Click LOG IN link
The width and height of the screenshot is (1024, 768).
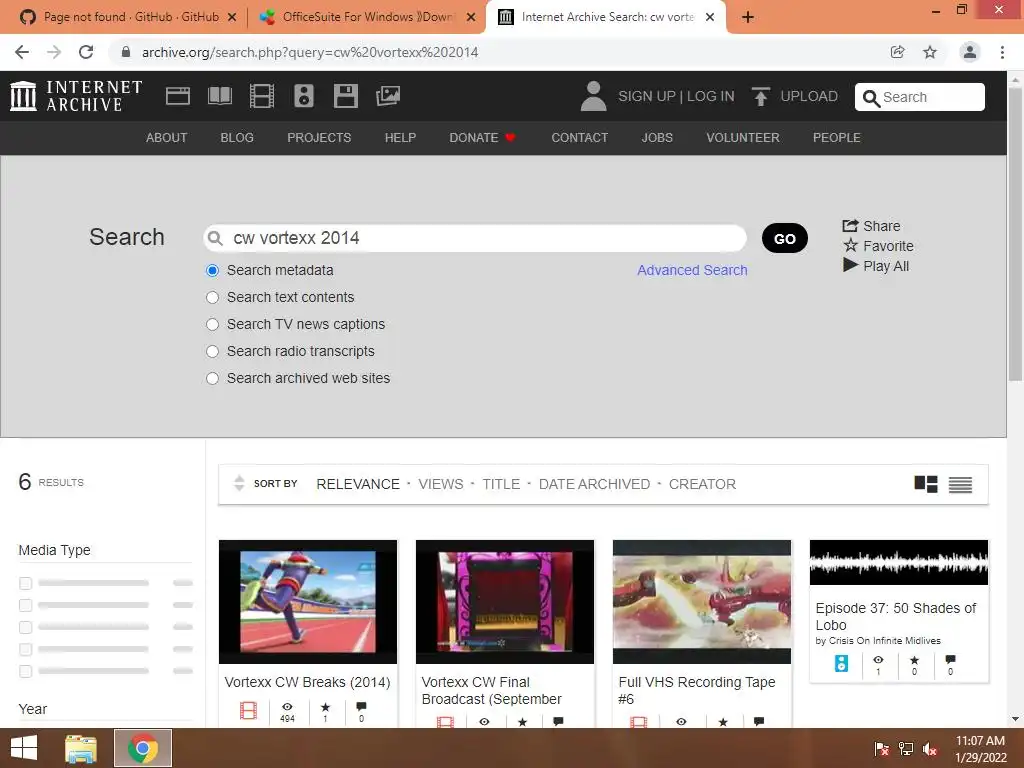coord(711,96)
